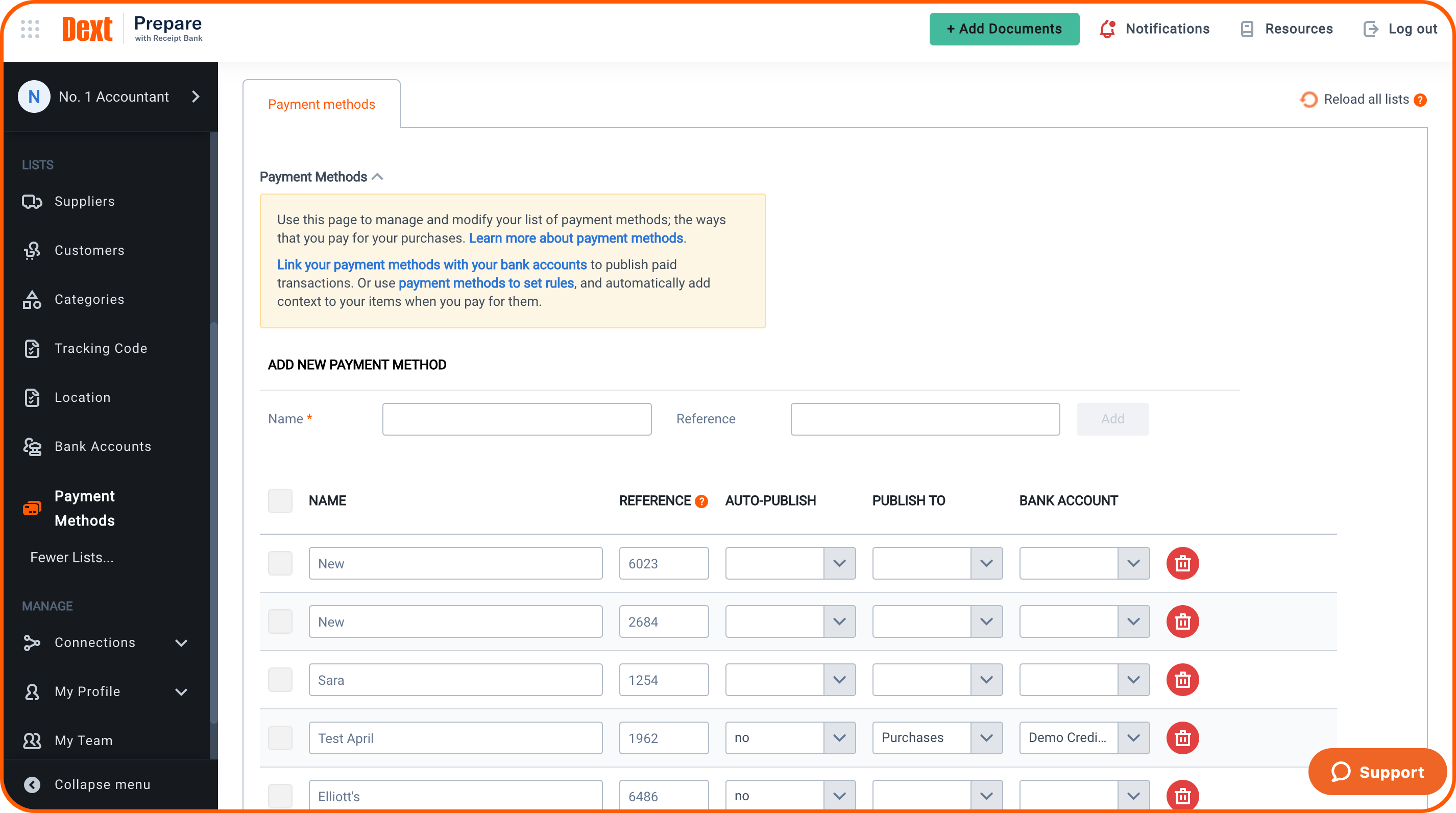
Task: Select the Sara row checkbox
Action: 280,680
